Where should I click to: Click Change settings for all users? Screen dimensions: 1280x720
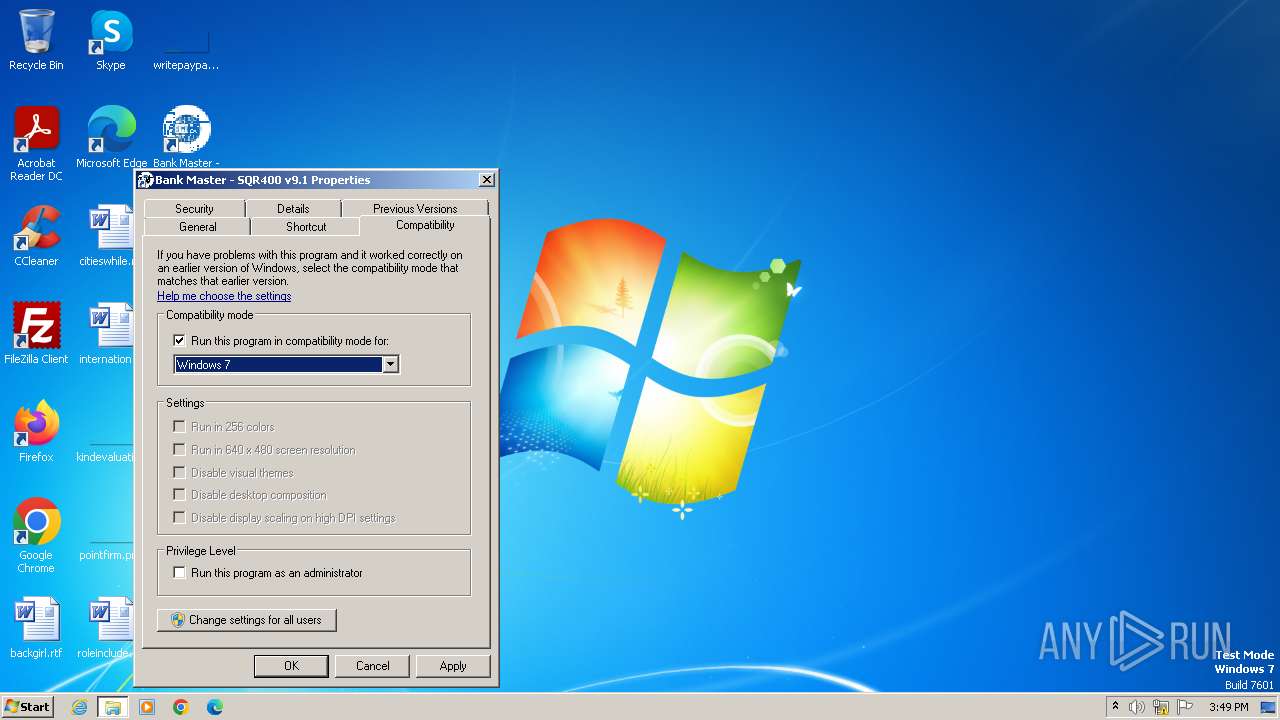[246, 620]
